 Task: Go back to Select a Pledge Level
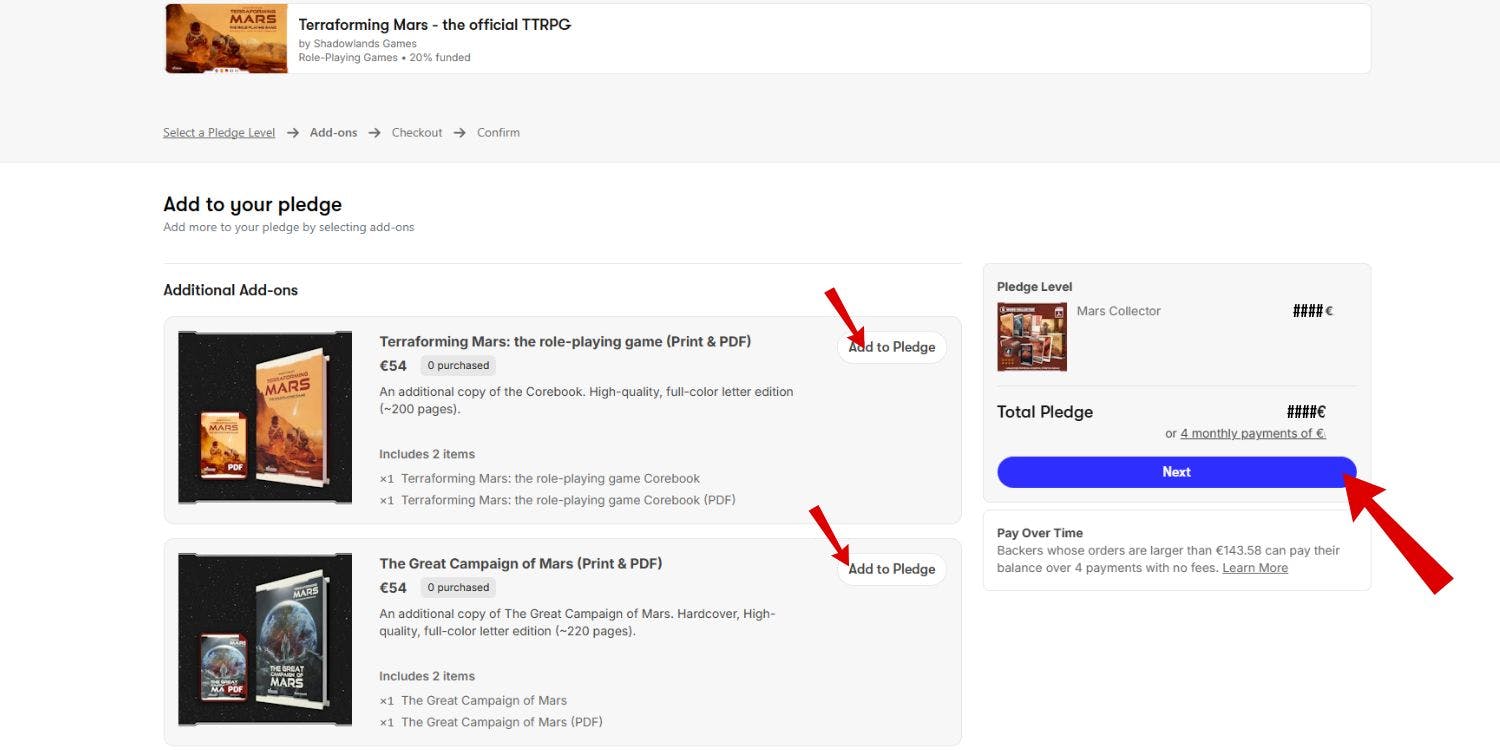(x=219, y=133)
